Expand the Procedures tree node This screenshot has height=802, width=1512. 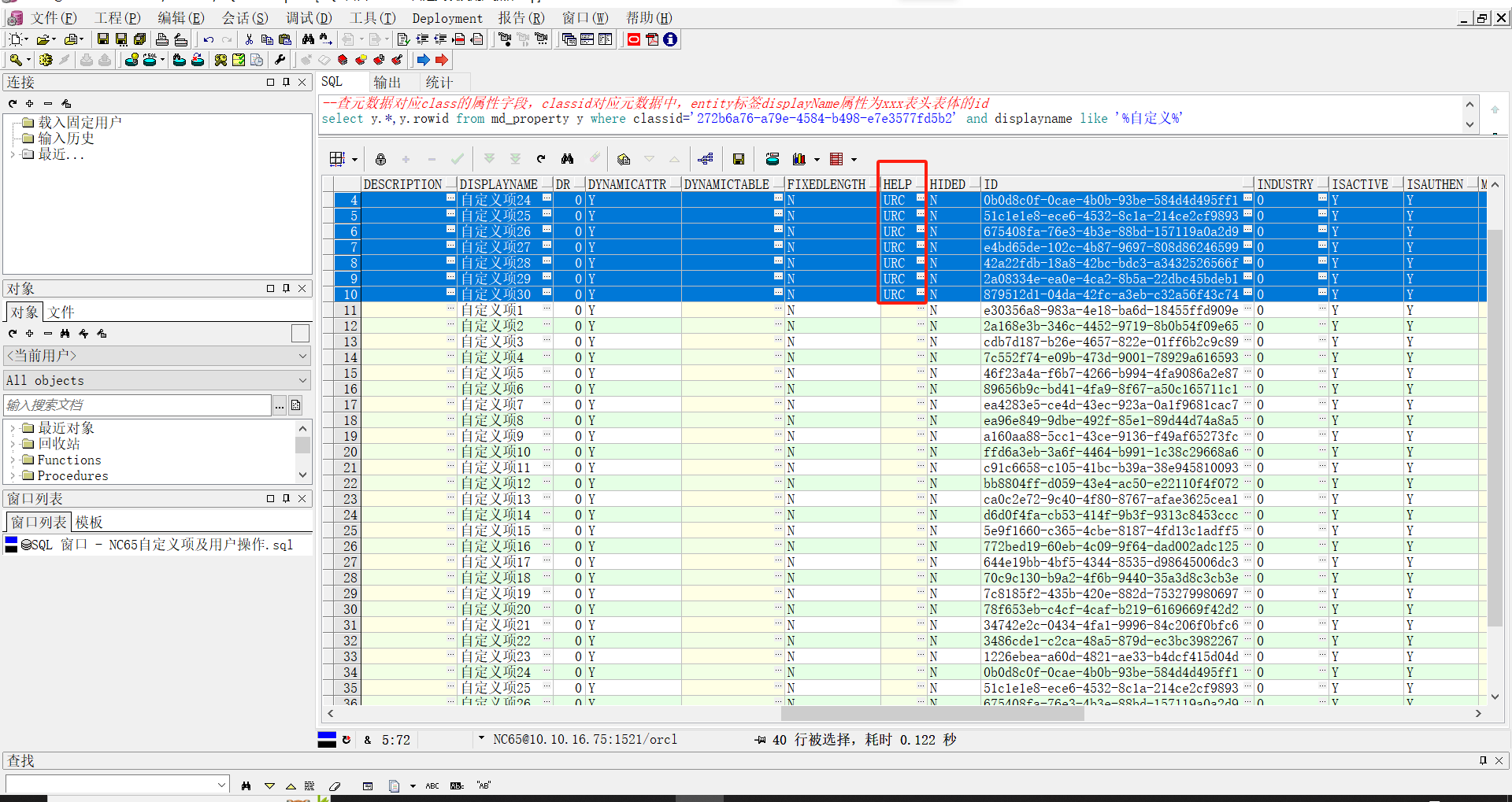[13, 475]
